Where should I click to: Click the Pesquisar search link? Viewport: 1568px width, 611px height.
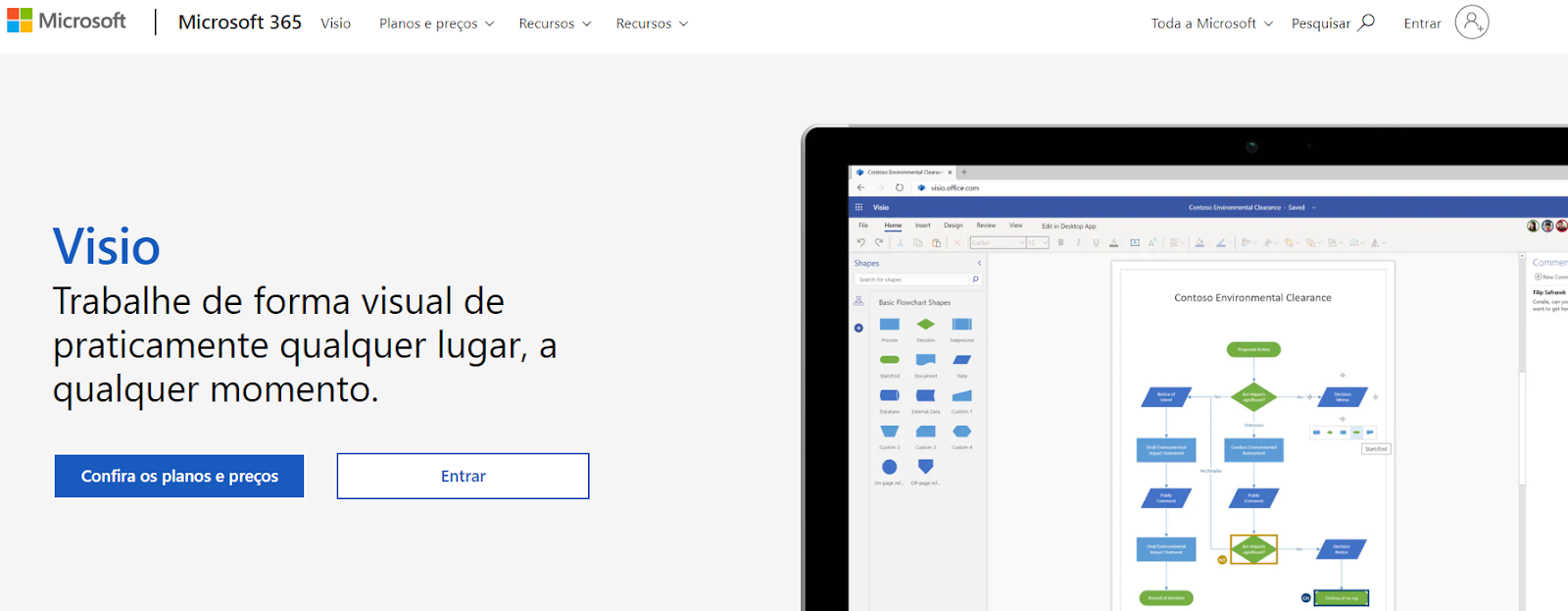1321,24
